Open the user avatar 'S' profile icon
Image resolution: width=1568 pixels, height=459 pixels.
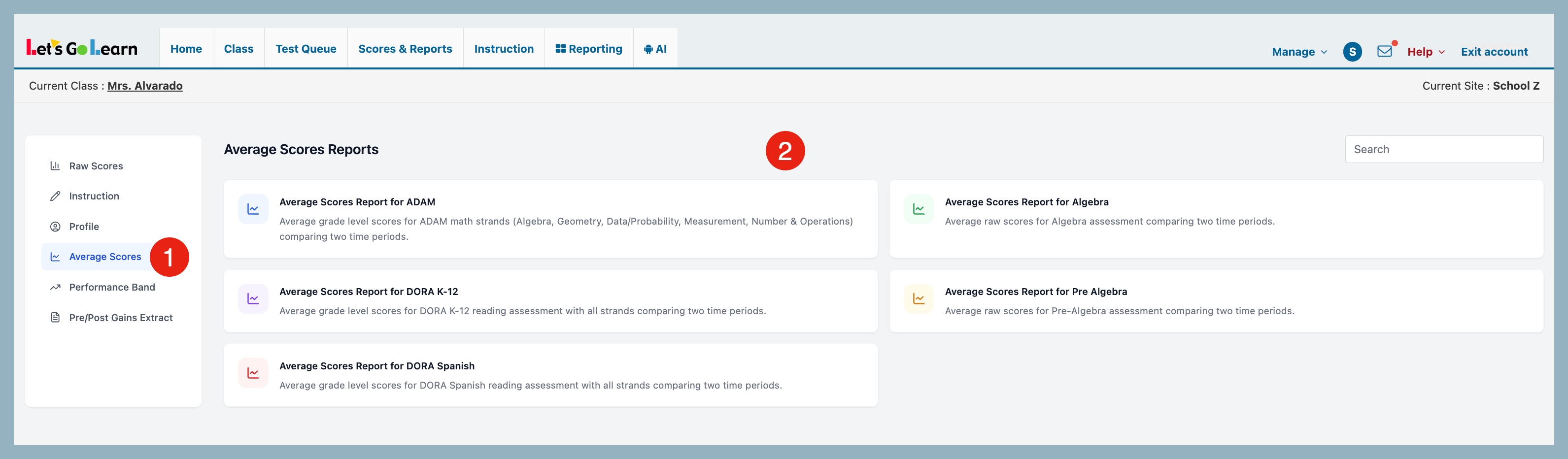(1352, 52)
